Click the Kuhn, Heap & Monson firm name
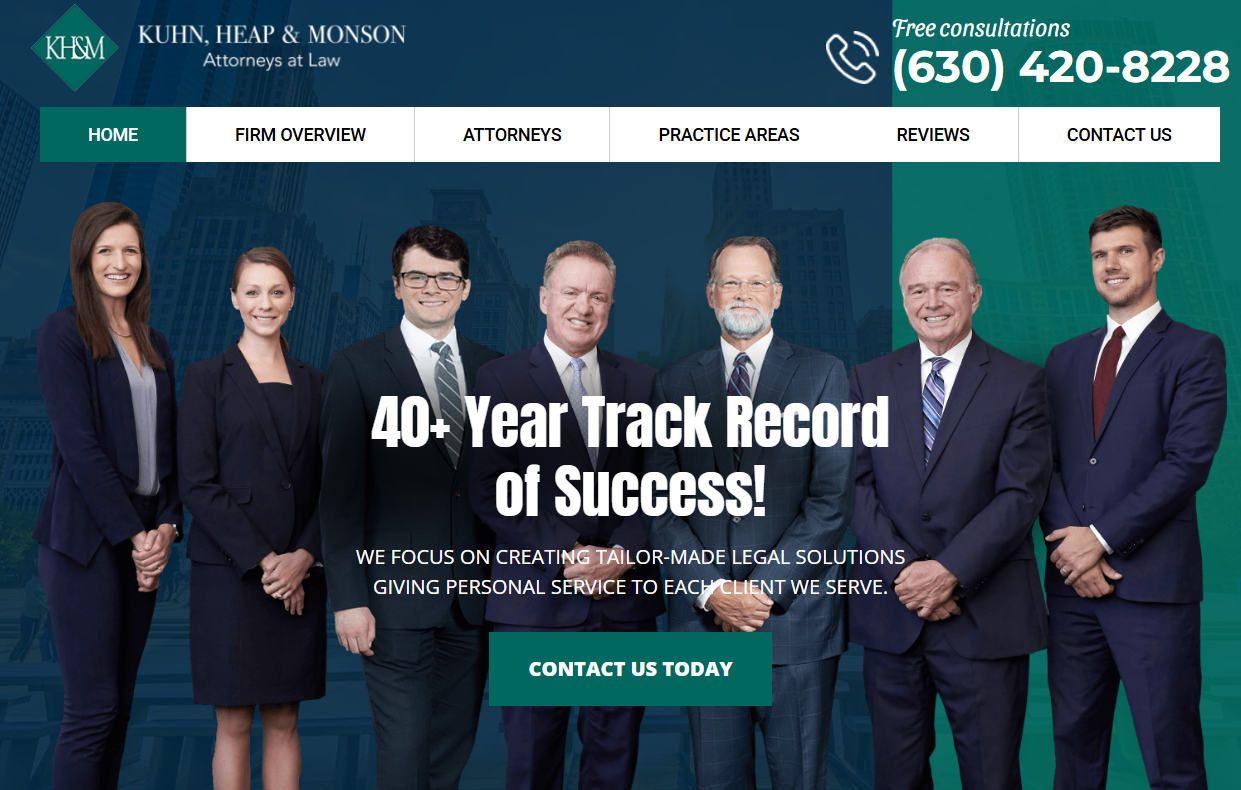 coord(272,35)
